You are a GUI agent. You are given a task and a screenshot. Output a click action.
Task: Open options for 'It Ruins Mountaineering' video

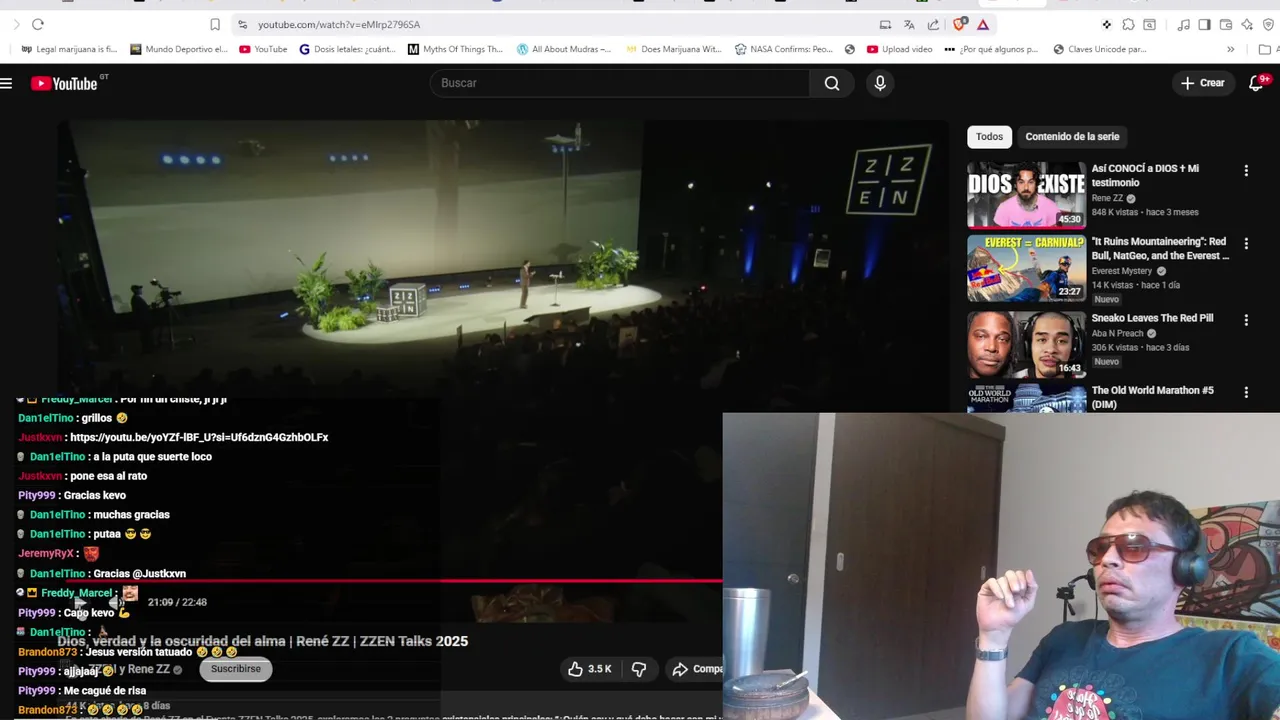1246,243
